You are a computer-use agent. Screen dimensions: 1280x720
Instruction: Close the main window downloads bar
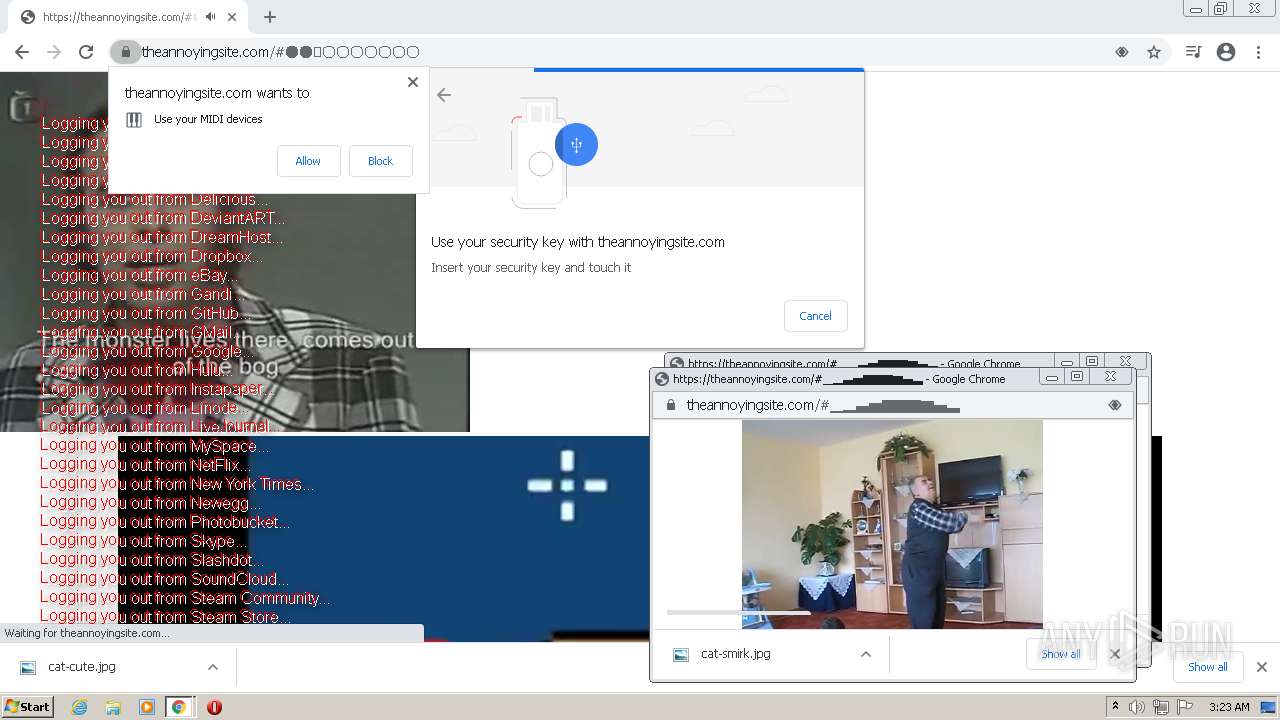1262,667
